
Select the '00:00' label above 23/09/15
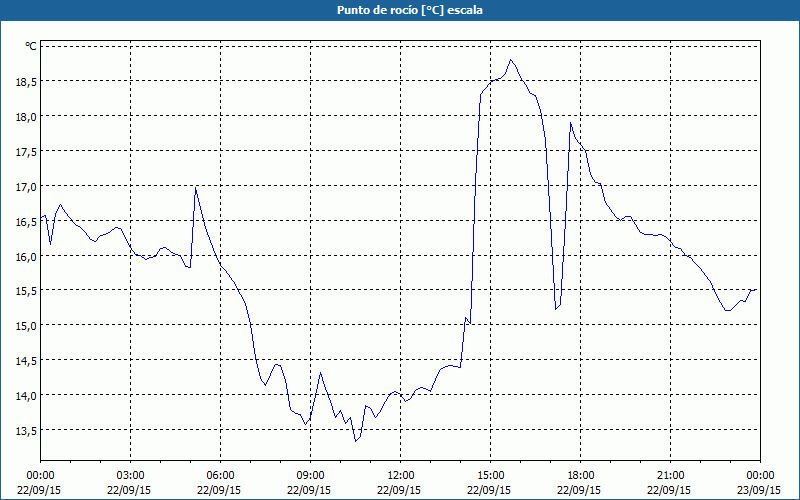pos(760,476)
